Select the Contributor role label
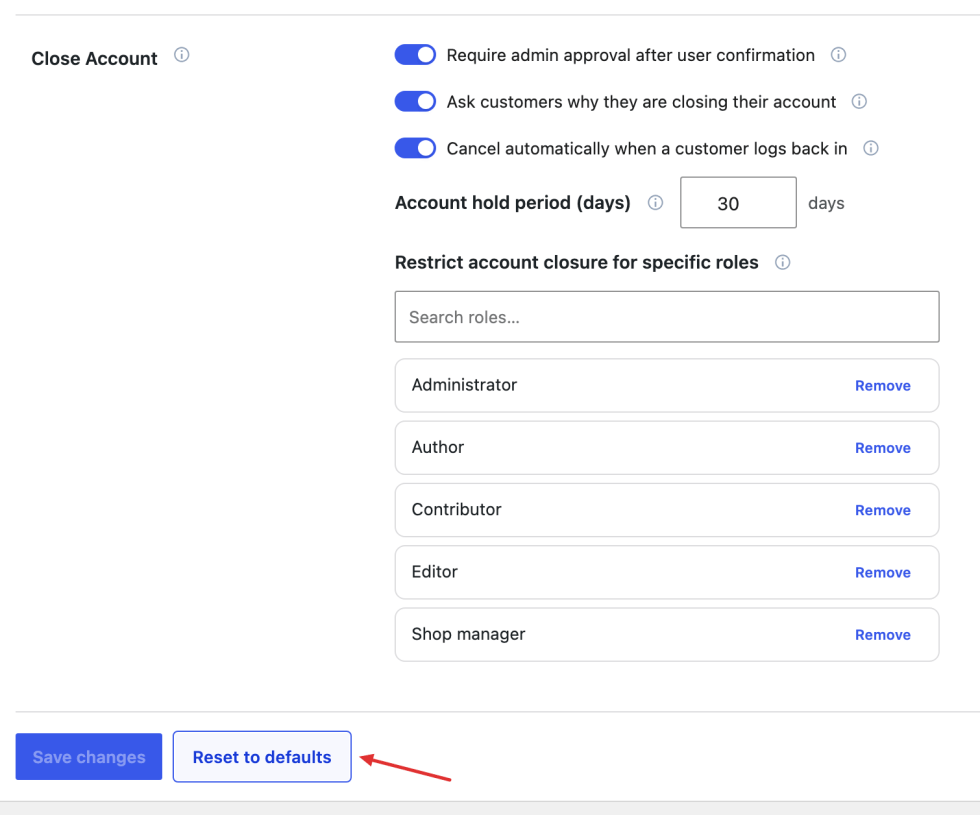Screen dimensions: 980x815 point(456,509)
